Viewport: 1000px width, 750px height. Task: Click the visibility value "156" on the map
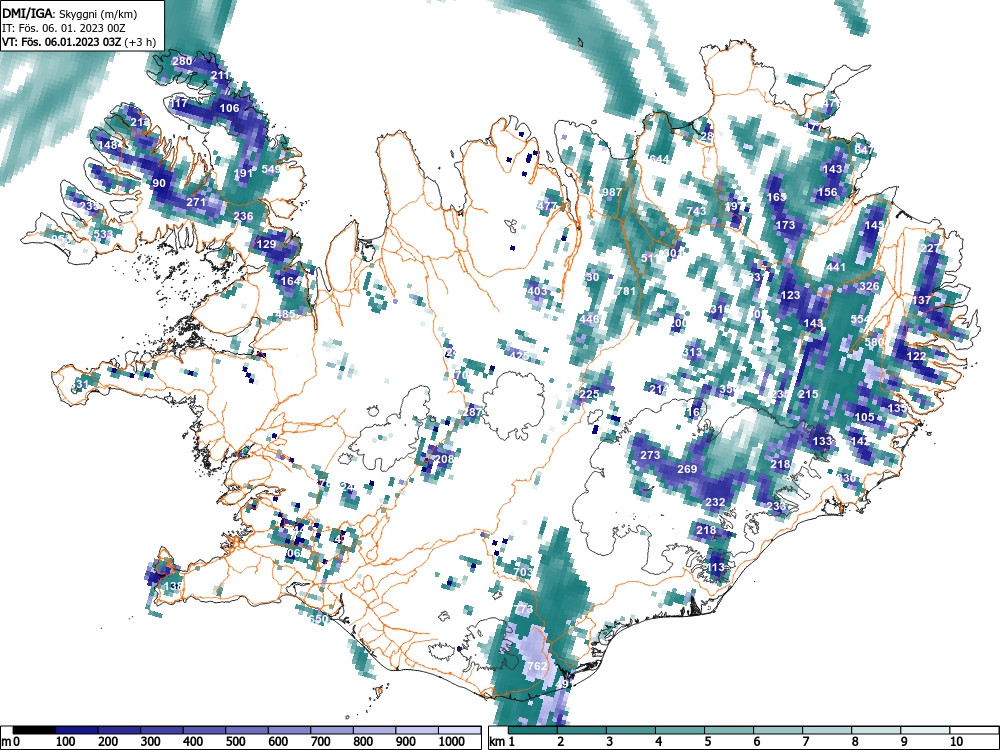[827, 192]
